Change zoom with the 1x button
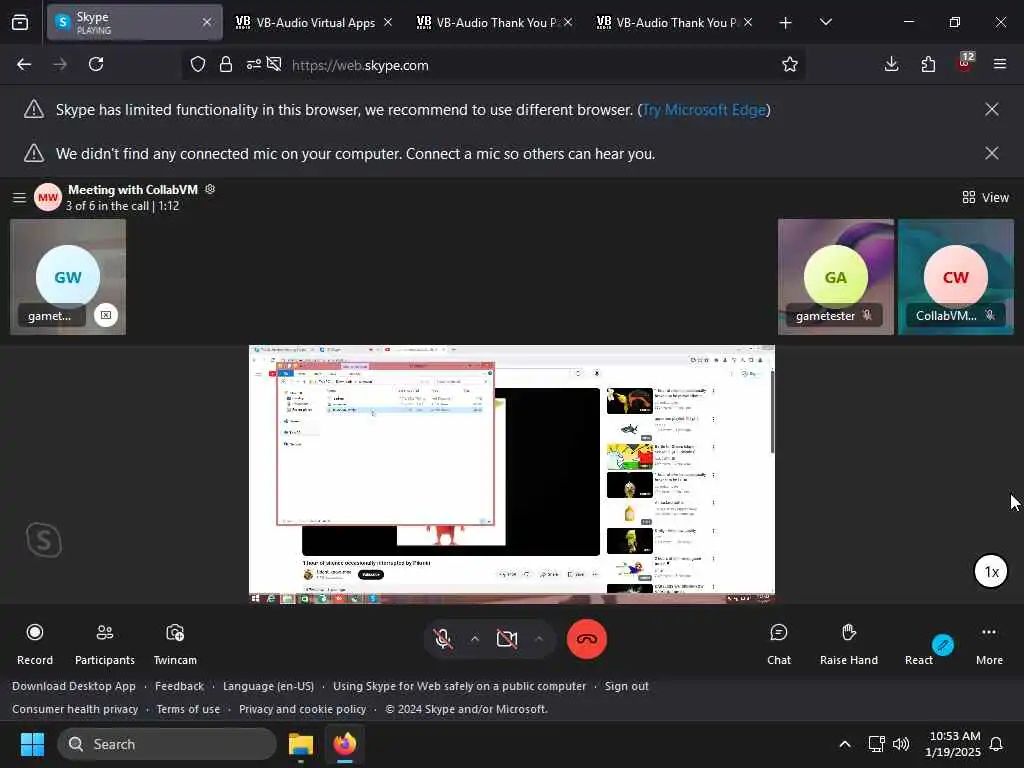 coord(991,571)
